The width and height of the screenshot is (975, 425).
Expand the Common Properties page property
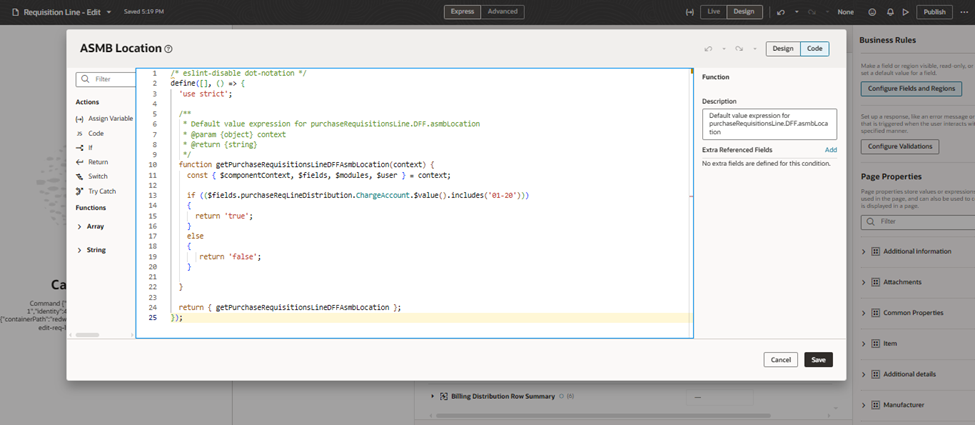(x=864, y=312)
